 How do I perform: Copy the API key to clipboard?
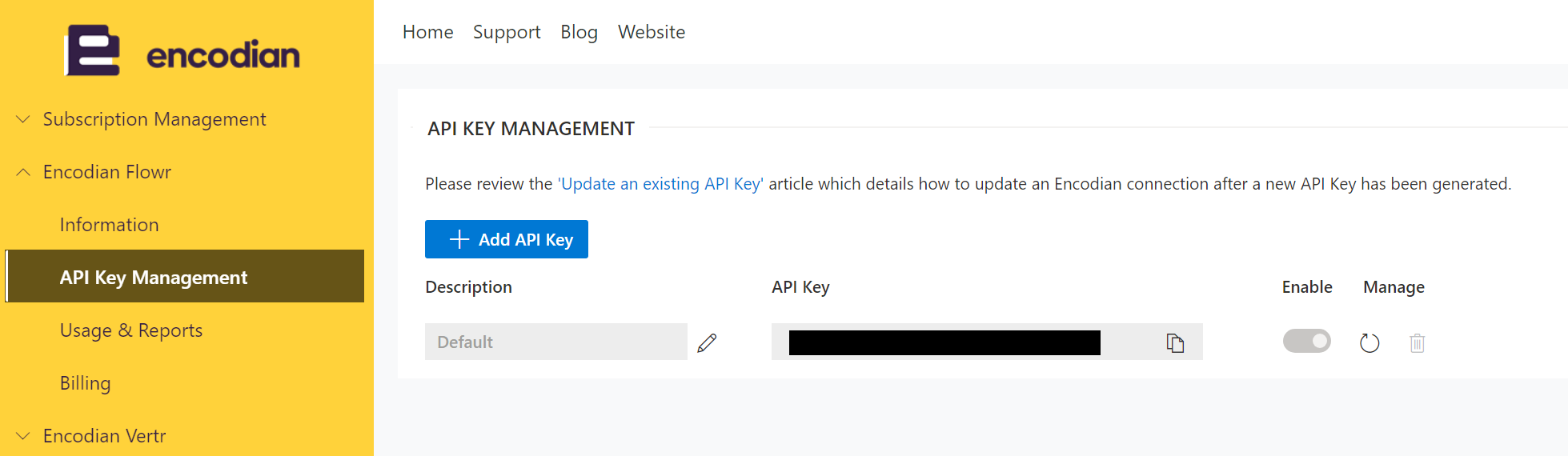[1174, 342]
